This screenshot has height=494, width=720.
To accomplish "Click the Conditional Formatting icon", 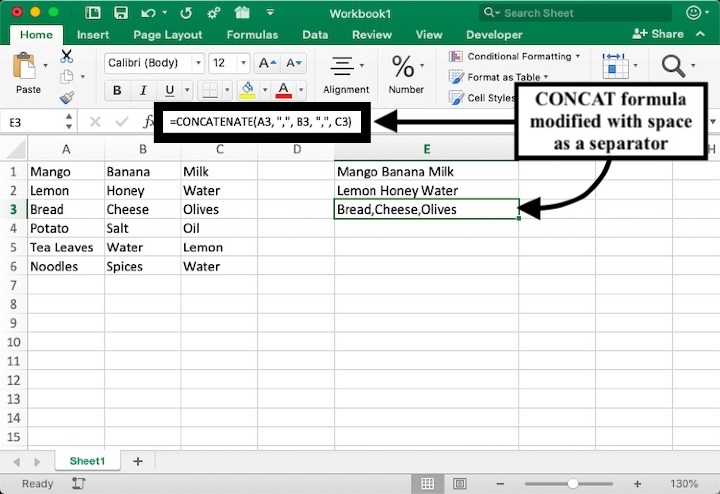I will (456, 56).
